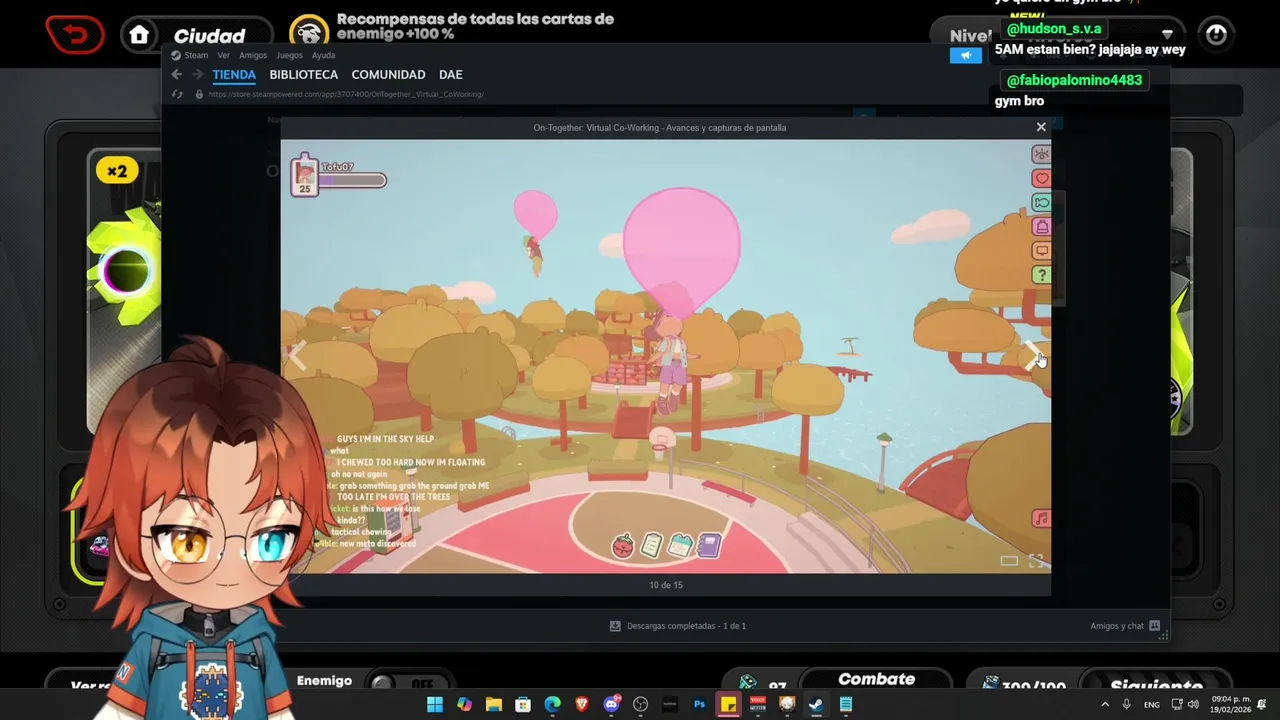1280x720 pixels.
Task: Open the Juegos menu
Action: click(x=289, y=55)
